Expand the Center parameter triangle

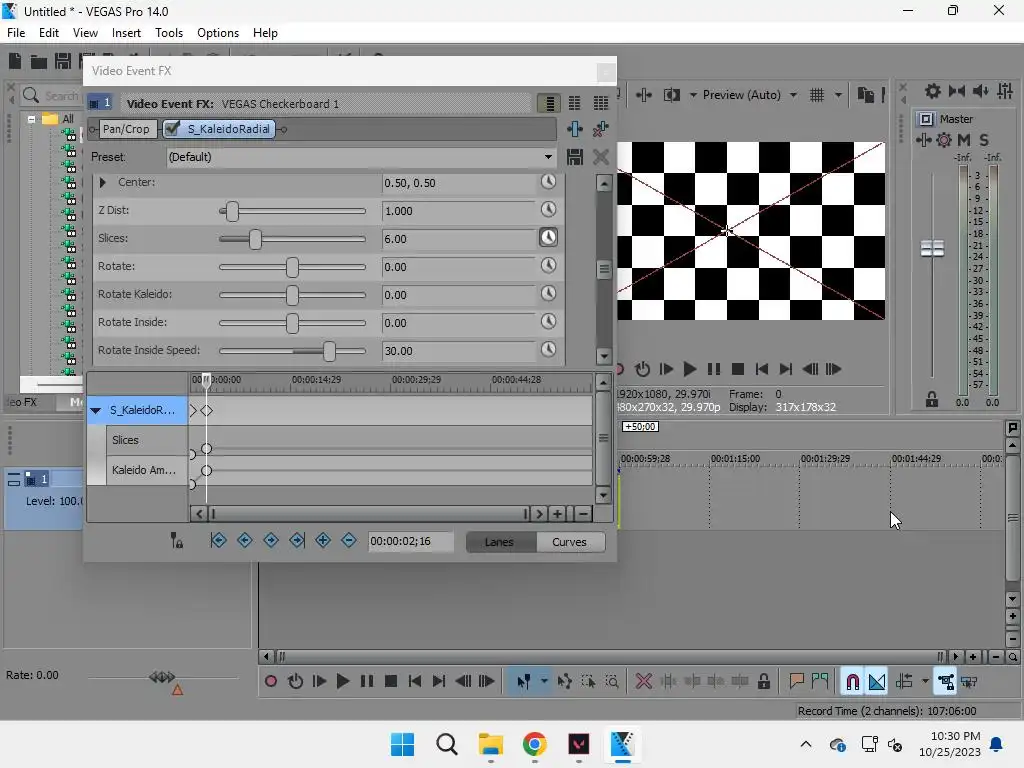click(103, 182)
